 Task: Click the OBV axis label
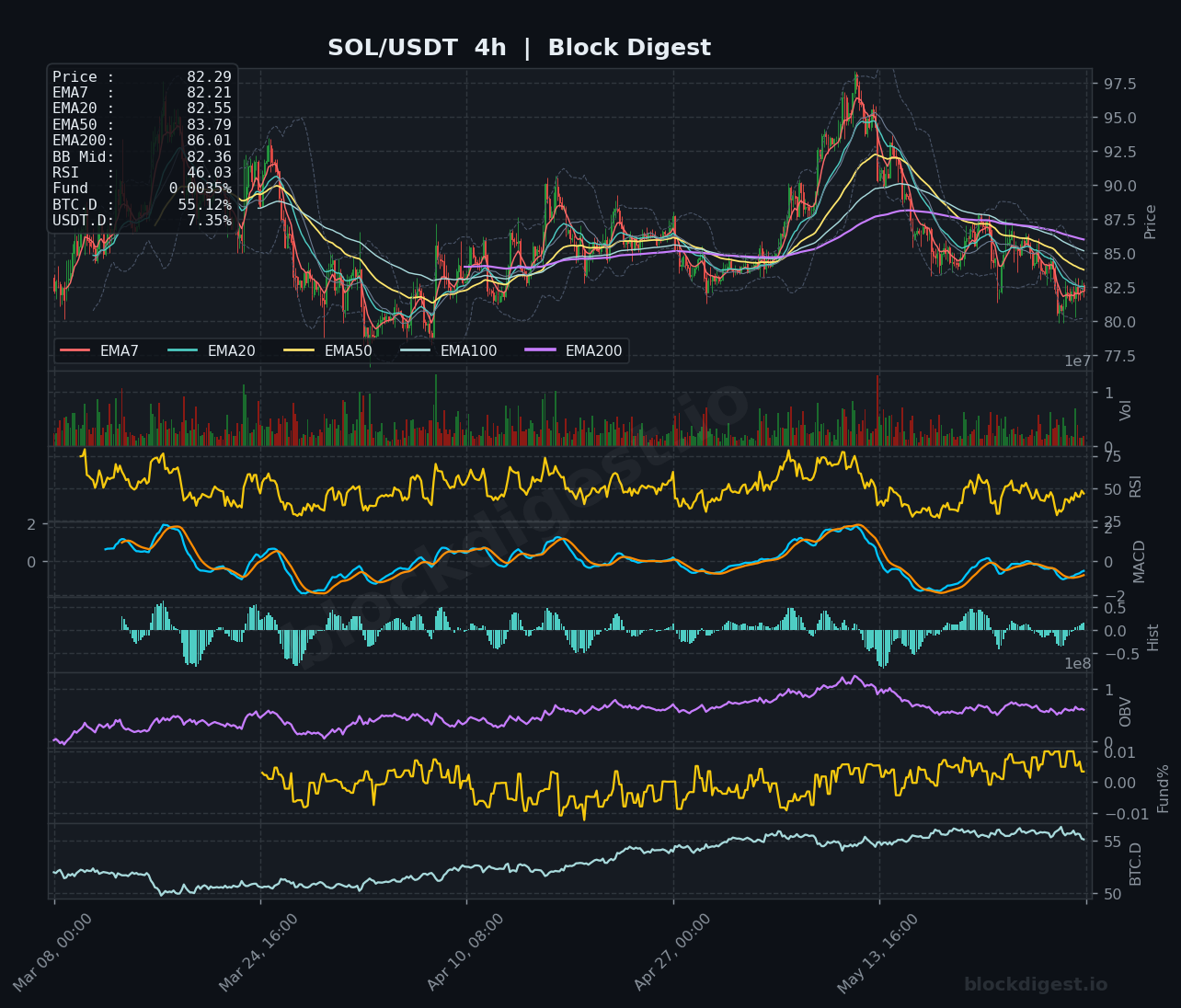[x=1126, y=712]
